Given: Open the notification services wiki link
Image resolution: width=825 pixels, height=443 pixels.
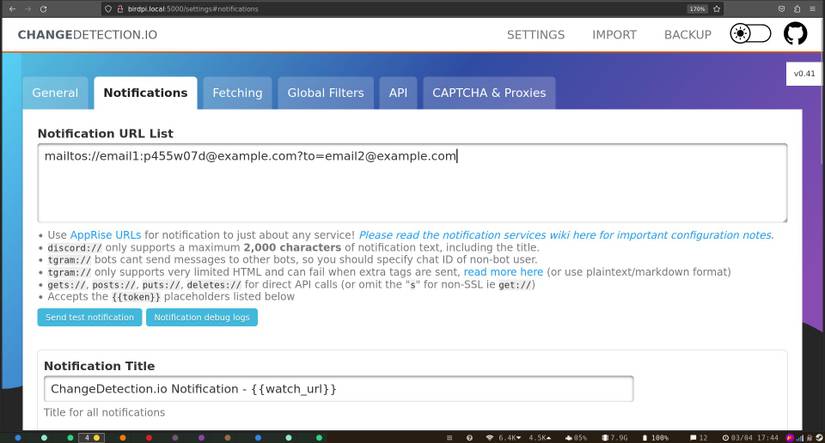Looking at the screenshot, I should point(566,235).
